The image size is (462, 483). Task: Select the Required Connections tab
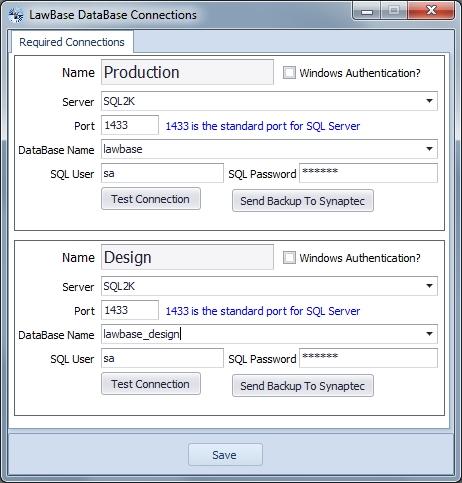72,42
